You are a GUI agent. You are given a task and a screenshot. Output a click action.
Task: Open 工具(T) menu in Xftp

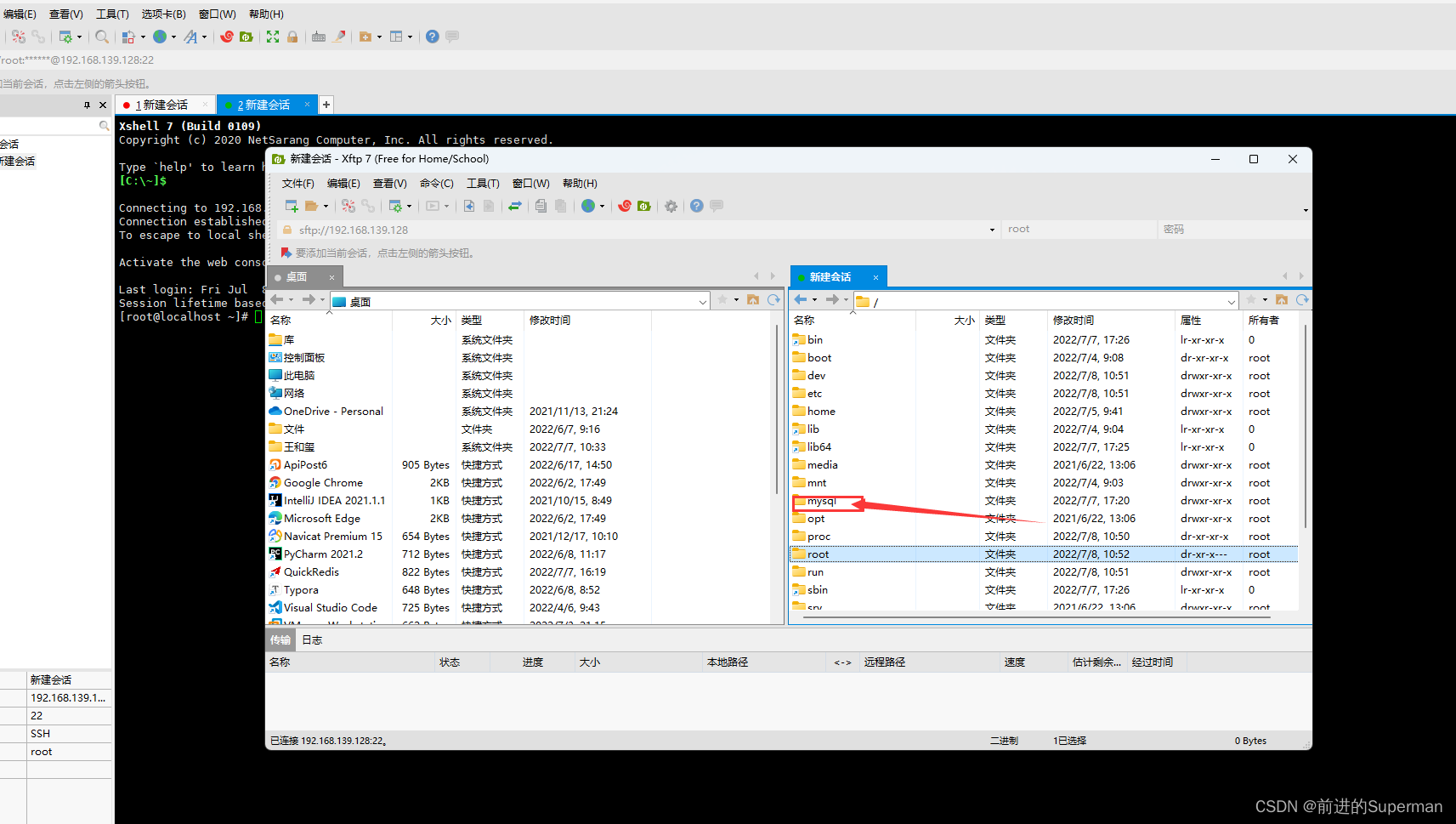coord(483,184)
